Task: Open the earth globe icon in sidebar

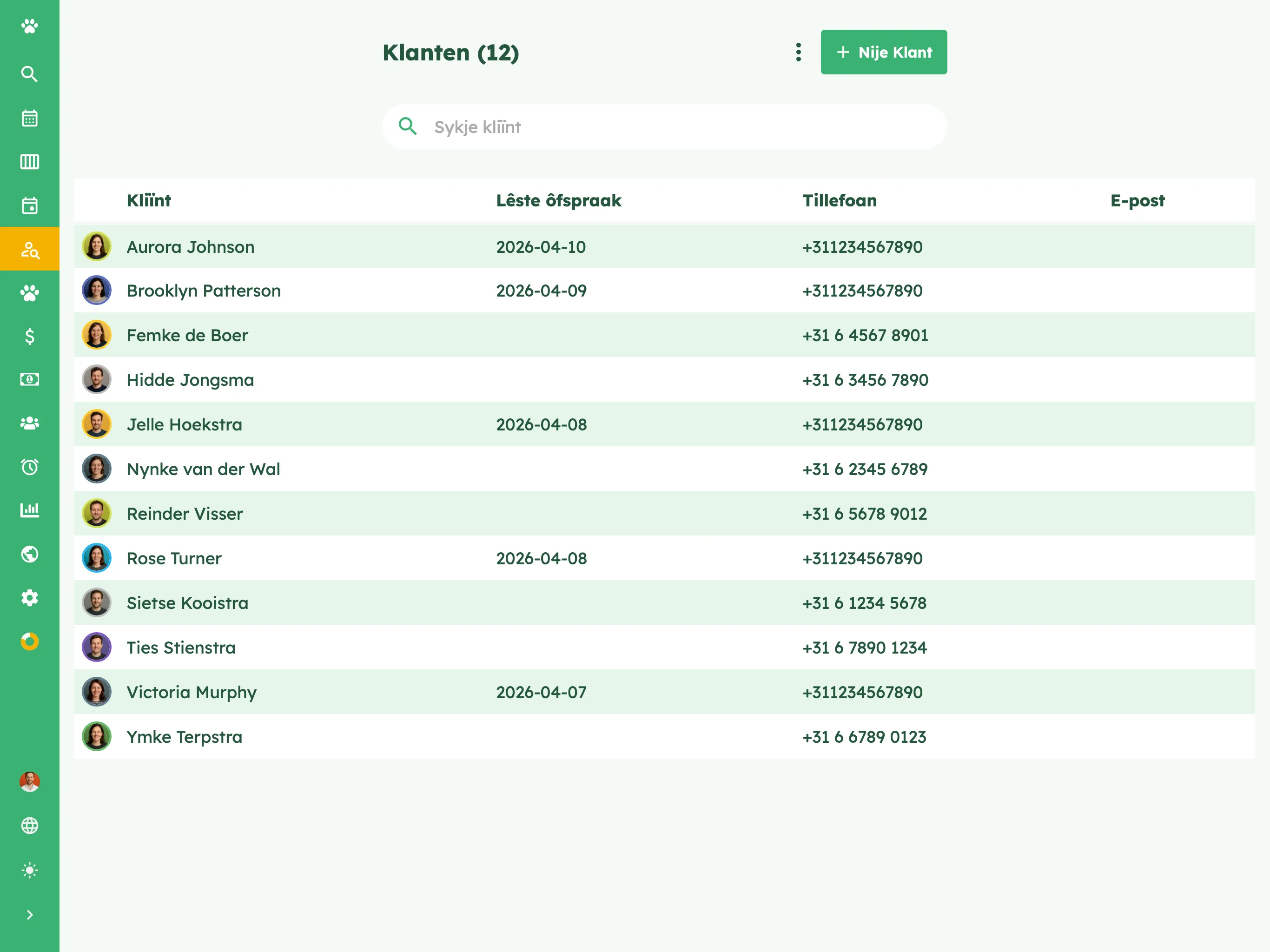Action: point(29,554)
